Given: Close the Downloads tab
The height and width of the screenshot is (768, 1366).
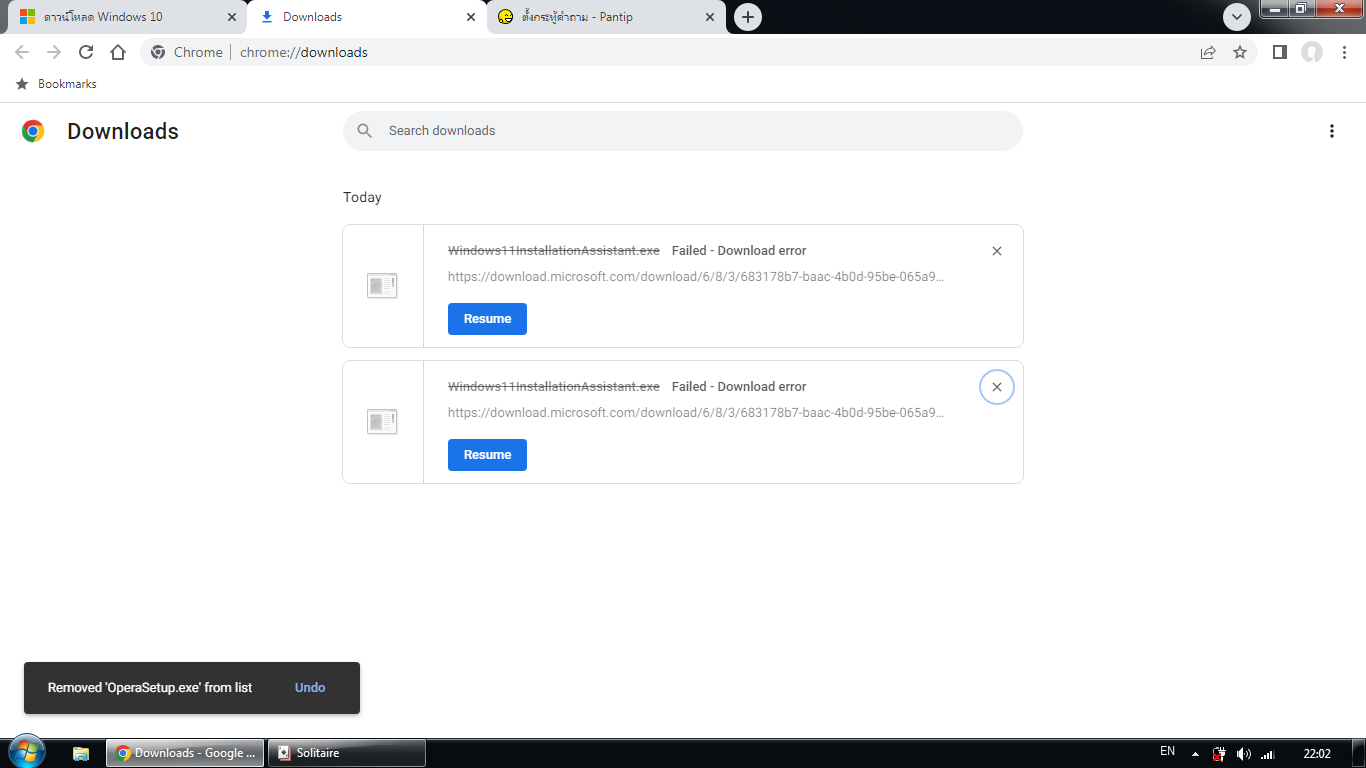Looking at the screenshot, I should click(471, 17).
